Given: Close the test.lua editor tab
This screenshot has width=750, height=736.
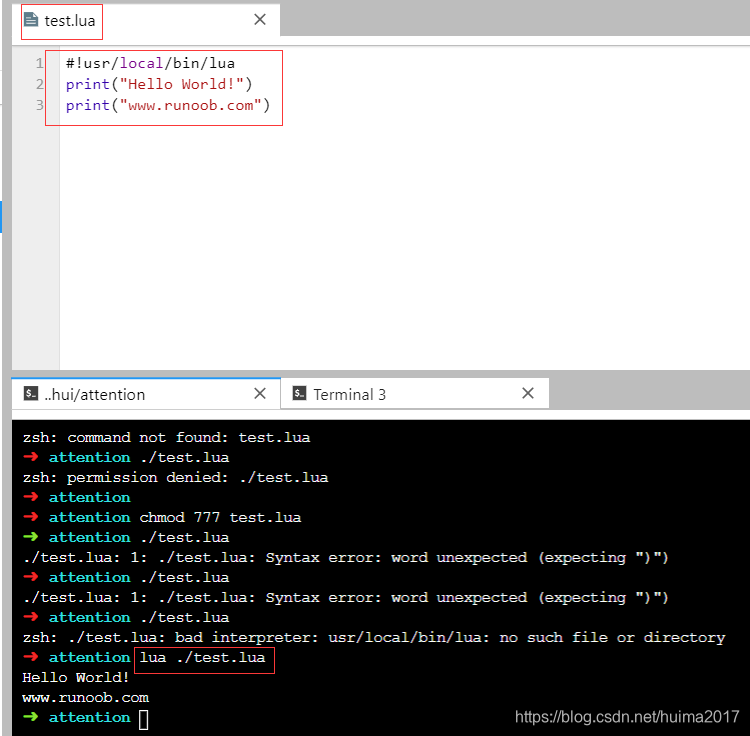Looking at the screenshot, I should tap(260, 20).
